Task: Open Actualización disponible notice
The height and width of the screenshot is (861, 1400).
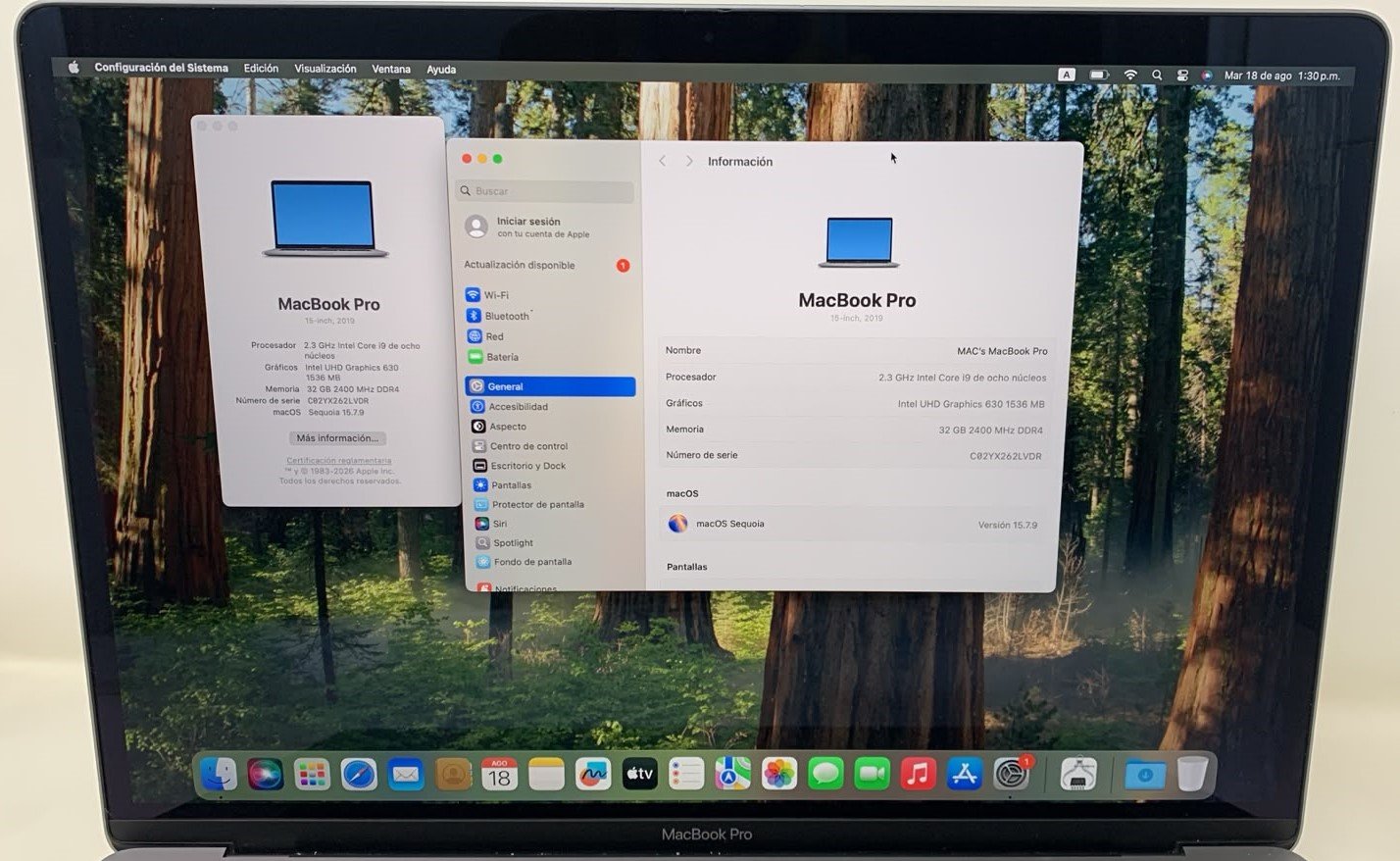Action: (x=546, y=265)
